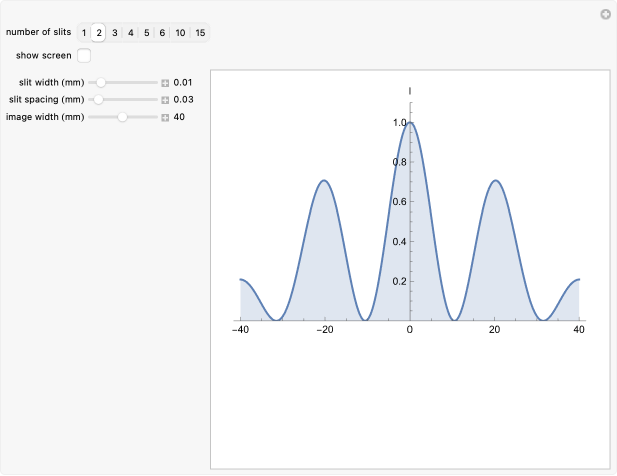The image size is (617, 476).
Task: Set number of slits to 1
Action: point(84,33)
